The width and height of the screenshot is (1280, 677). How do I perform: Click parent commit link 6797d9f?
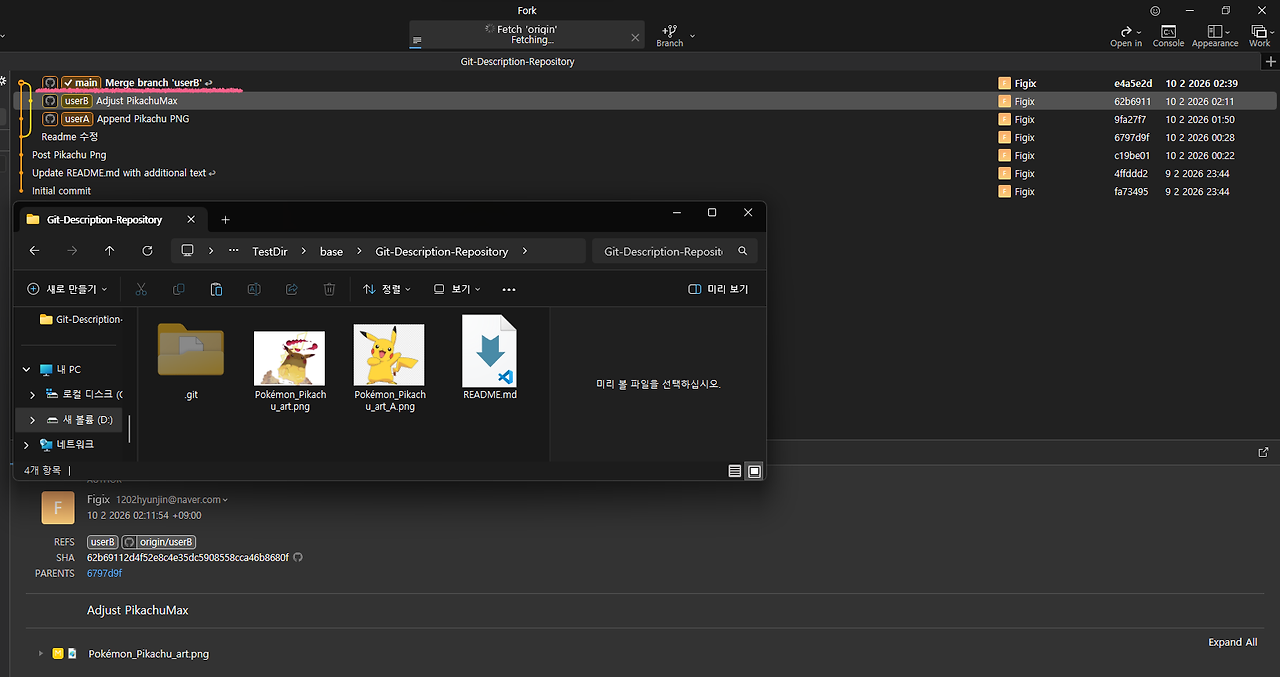coord(104,573)
